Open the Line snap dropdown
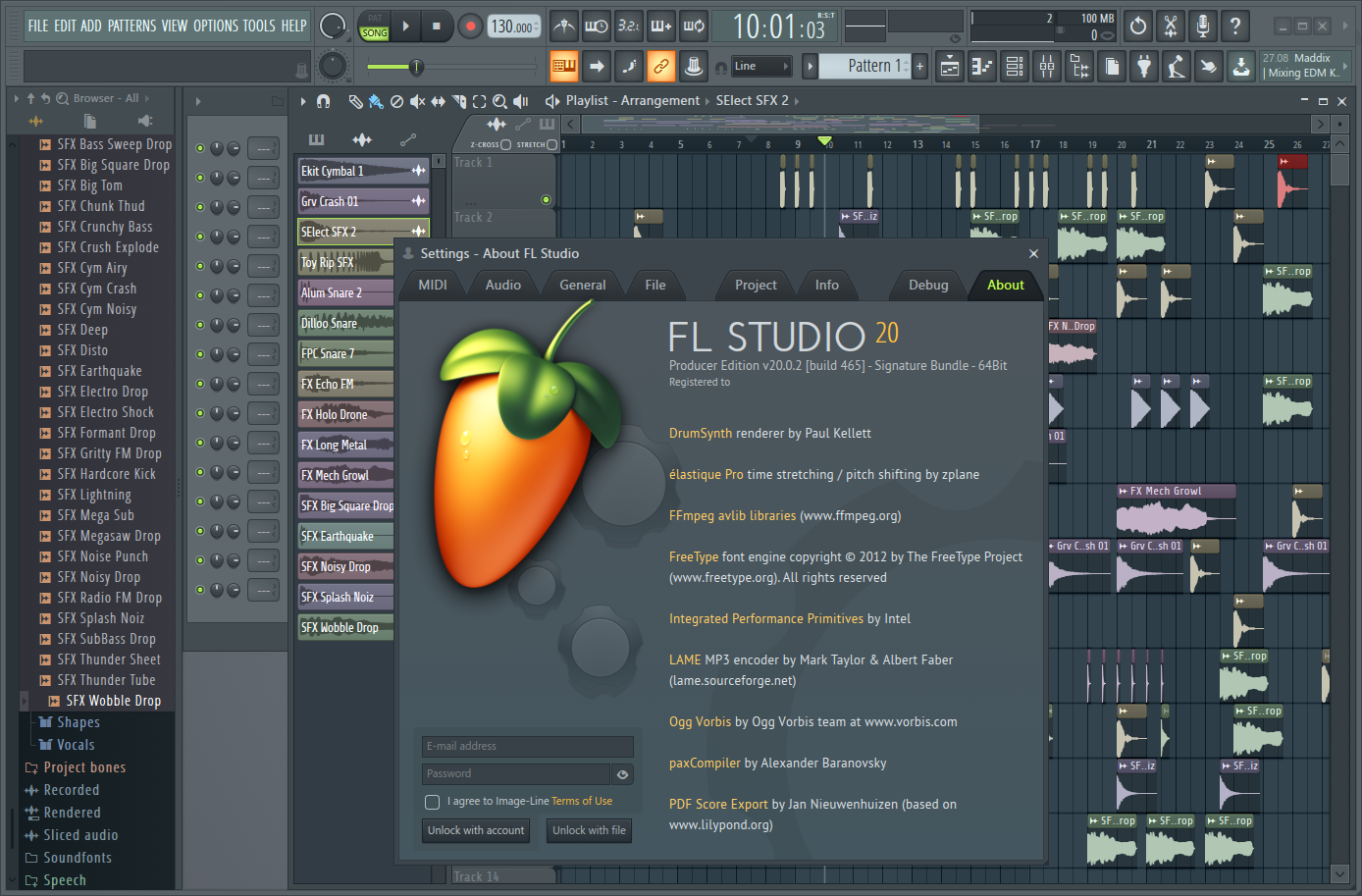 (x=762, y=66)
